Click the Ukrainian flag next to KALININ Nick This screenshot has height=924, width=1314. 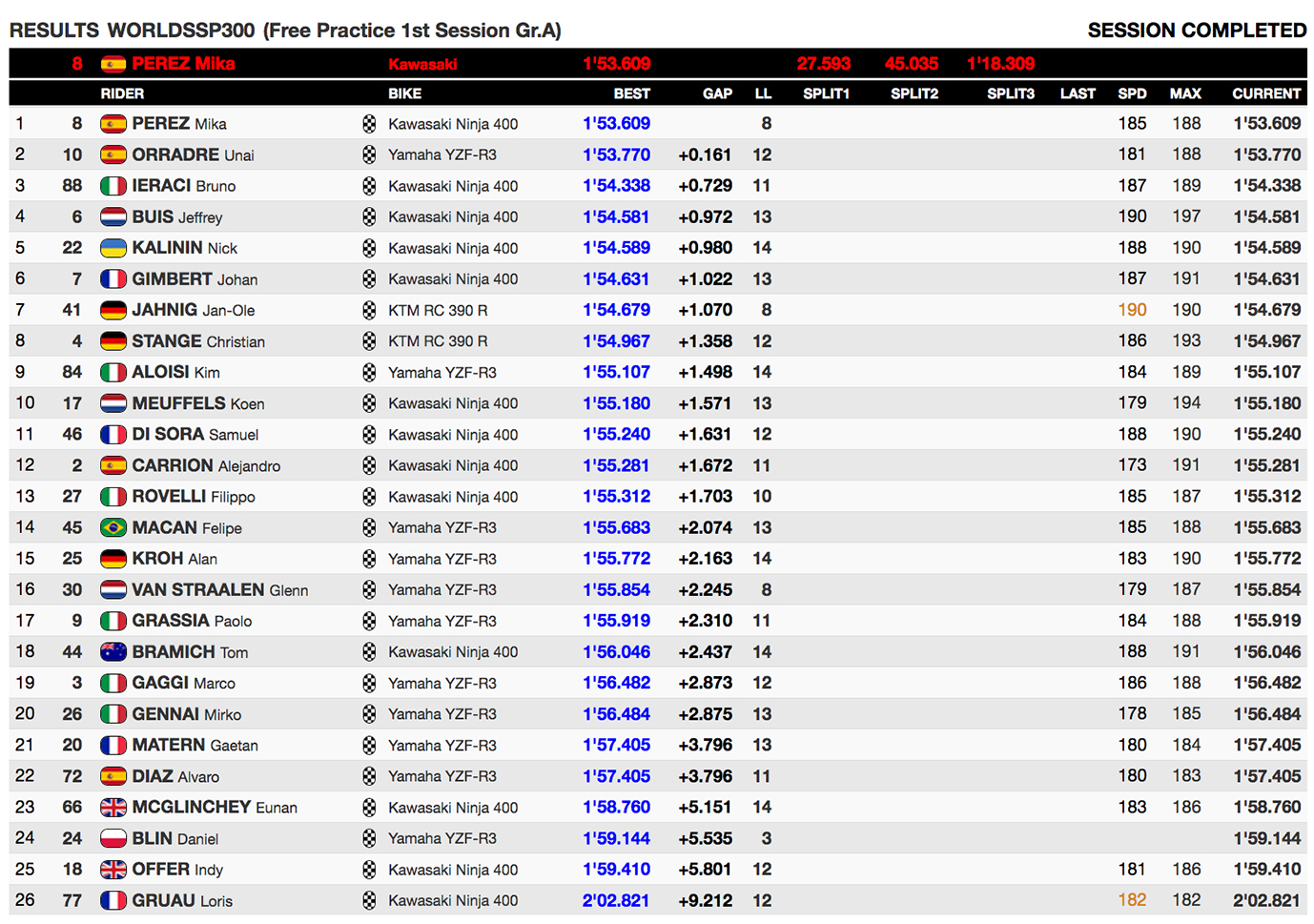click(113, 248)
